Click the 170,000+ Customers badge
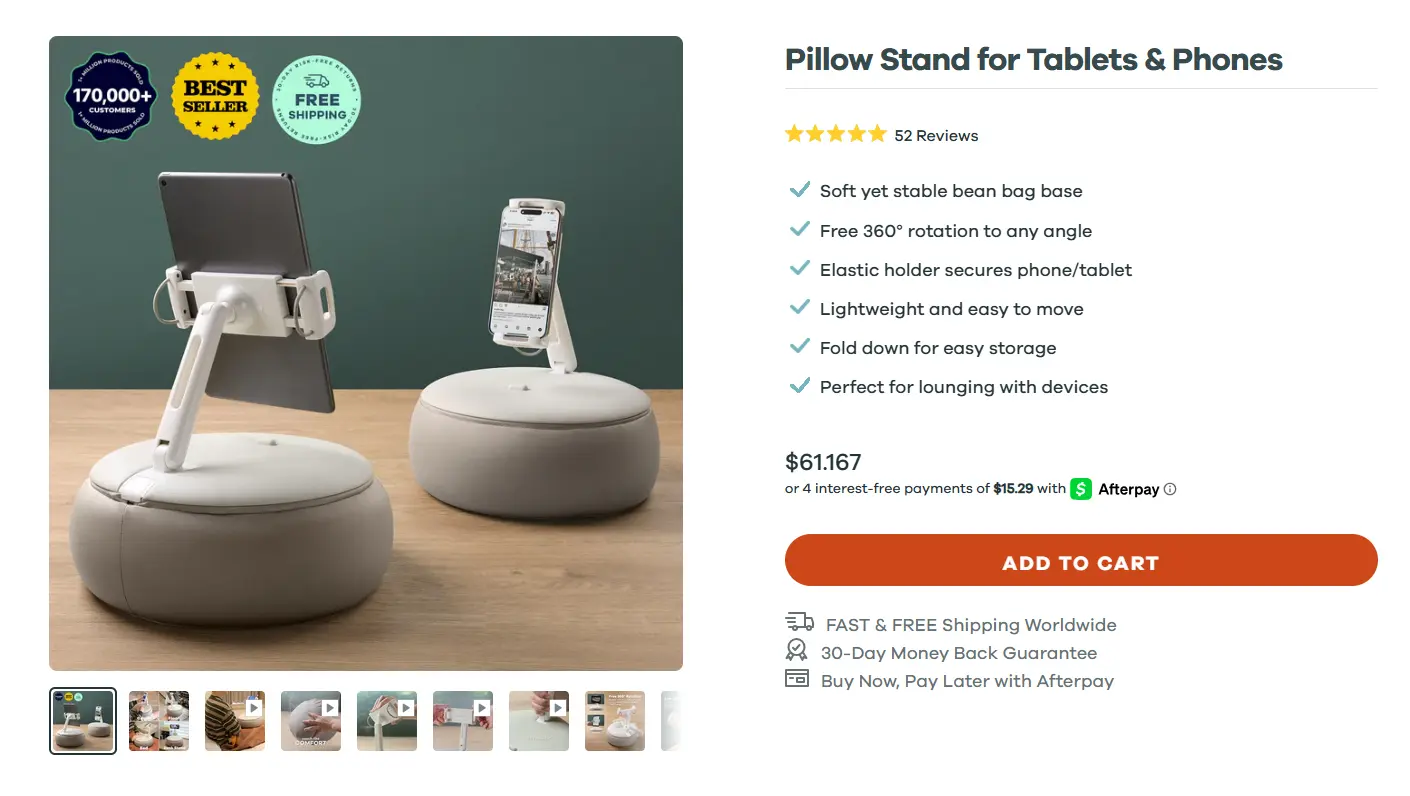This screenshot has width=1410, height=796. coord(110,96)
